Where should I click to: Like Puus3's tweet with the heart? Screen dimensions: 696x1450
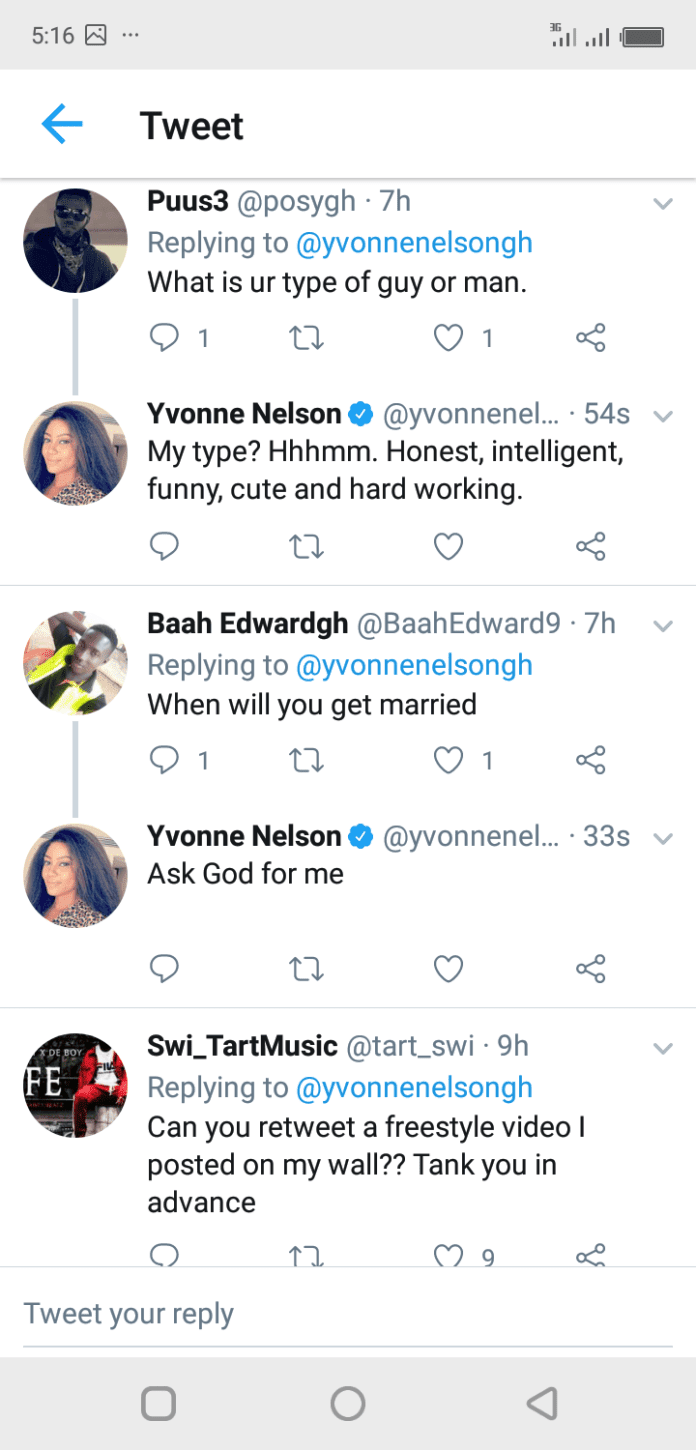pyautogui.click(x=449, y=339)
